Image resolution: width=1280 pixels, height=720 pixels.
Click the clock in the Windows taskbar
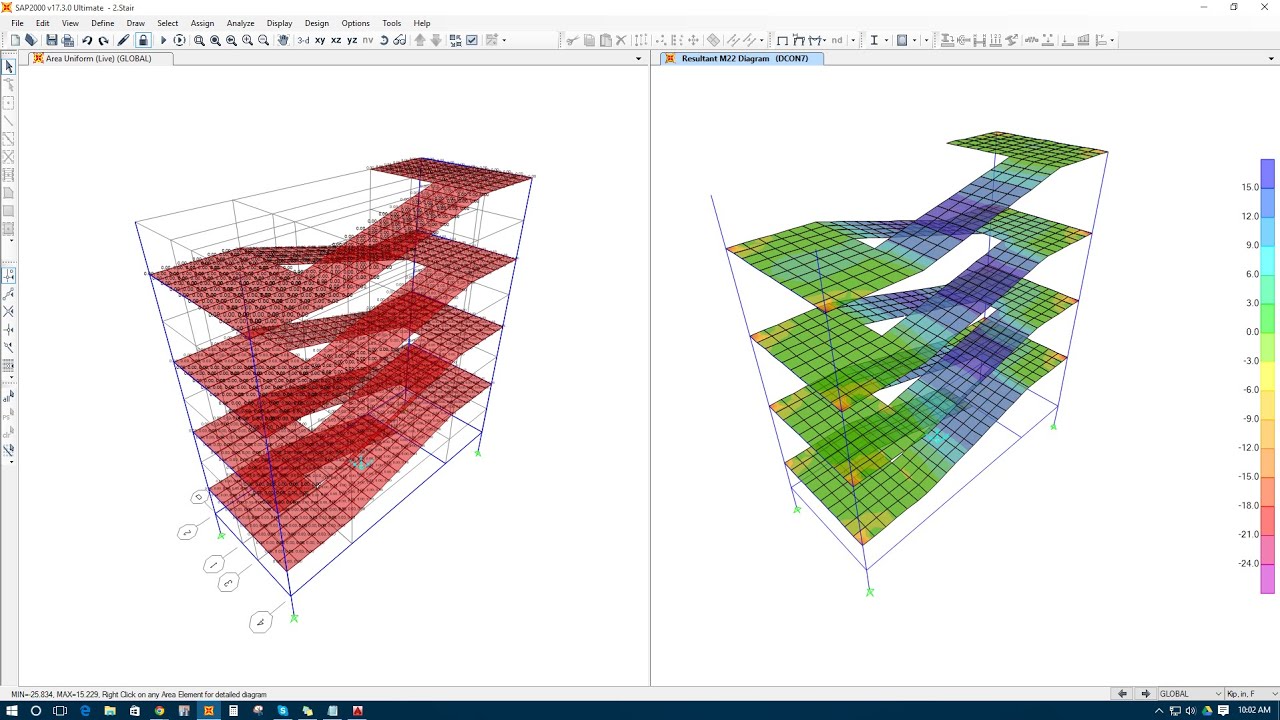(x=1256, y=710)
